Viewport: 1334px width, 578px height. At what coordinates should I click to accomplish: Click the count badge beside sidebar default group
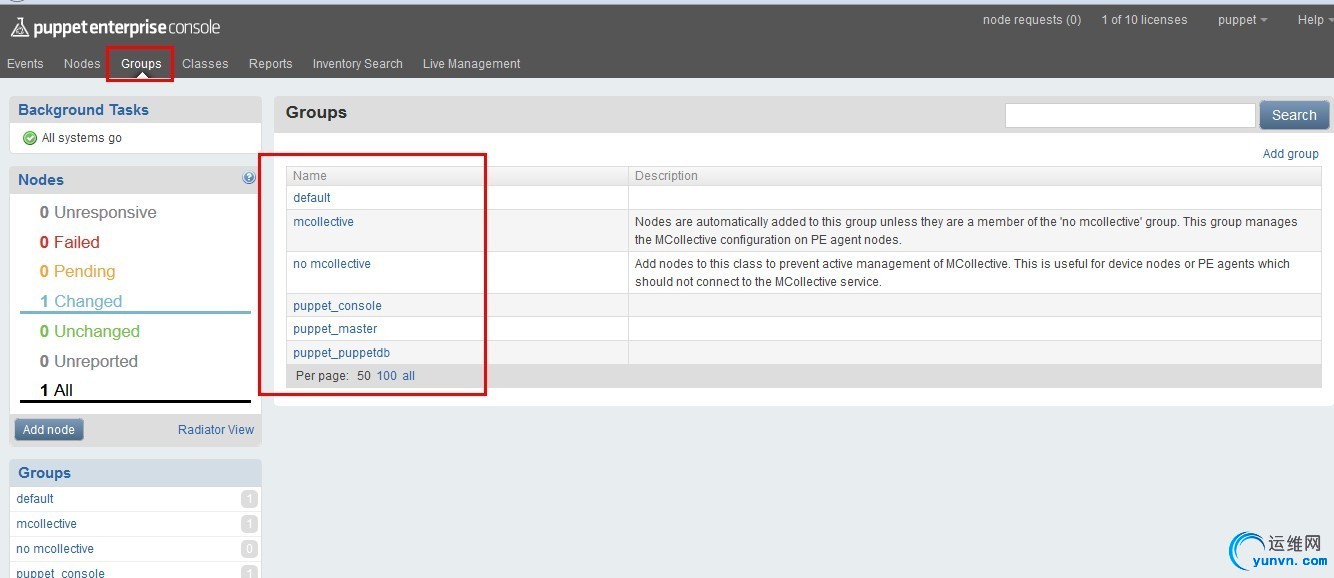point(249,499)
